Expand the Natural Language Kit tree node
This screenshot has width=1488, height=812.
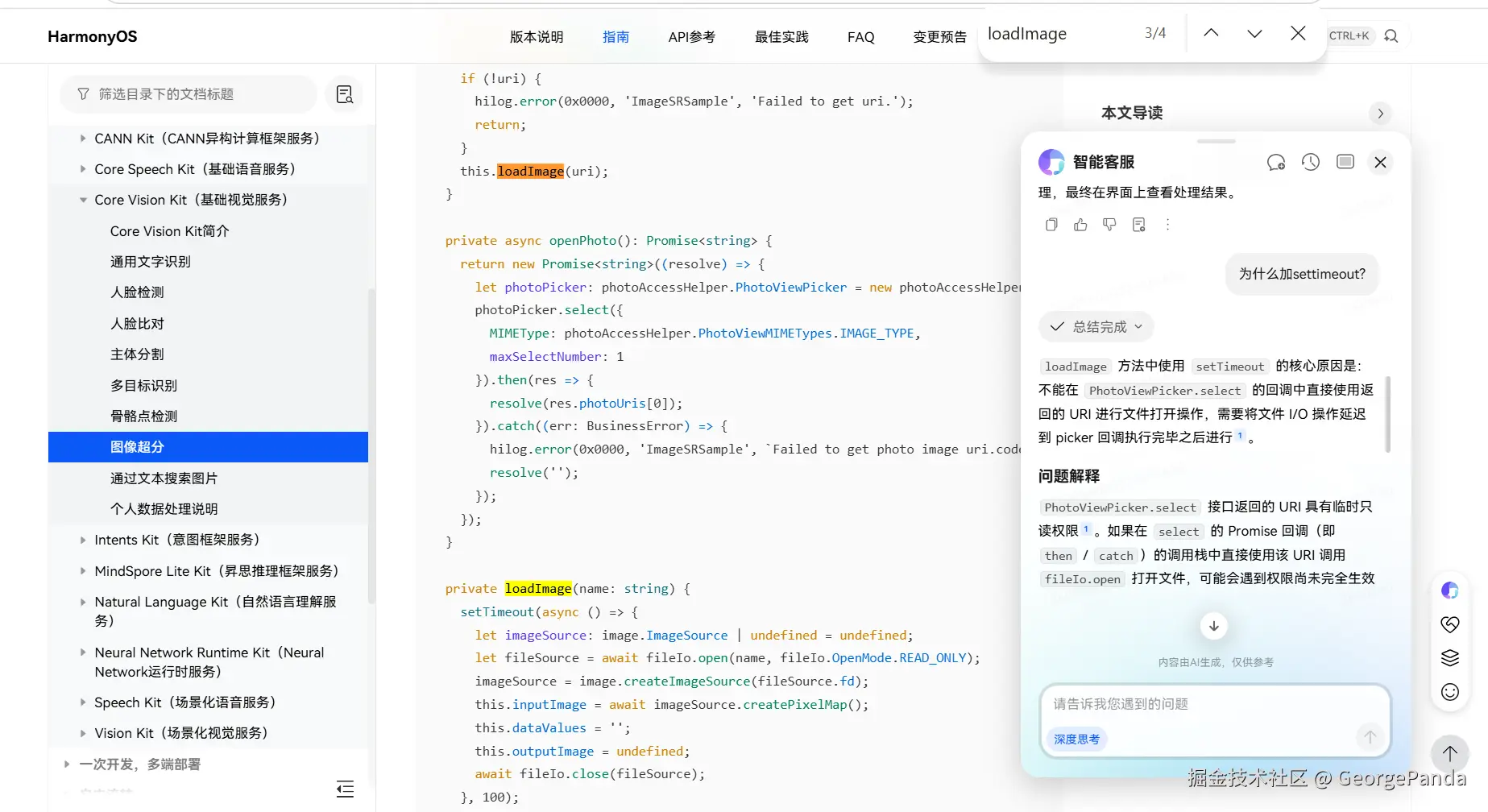click(83, 602)
